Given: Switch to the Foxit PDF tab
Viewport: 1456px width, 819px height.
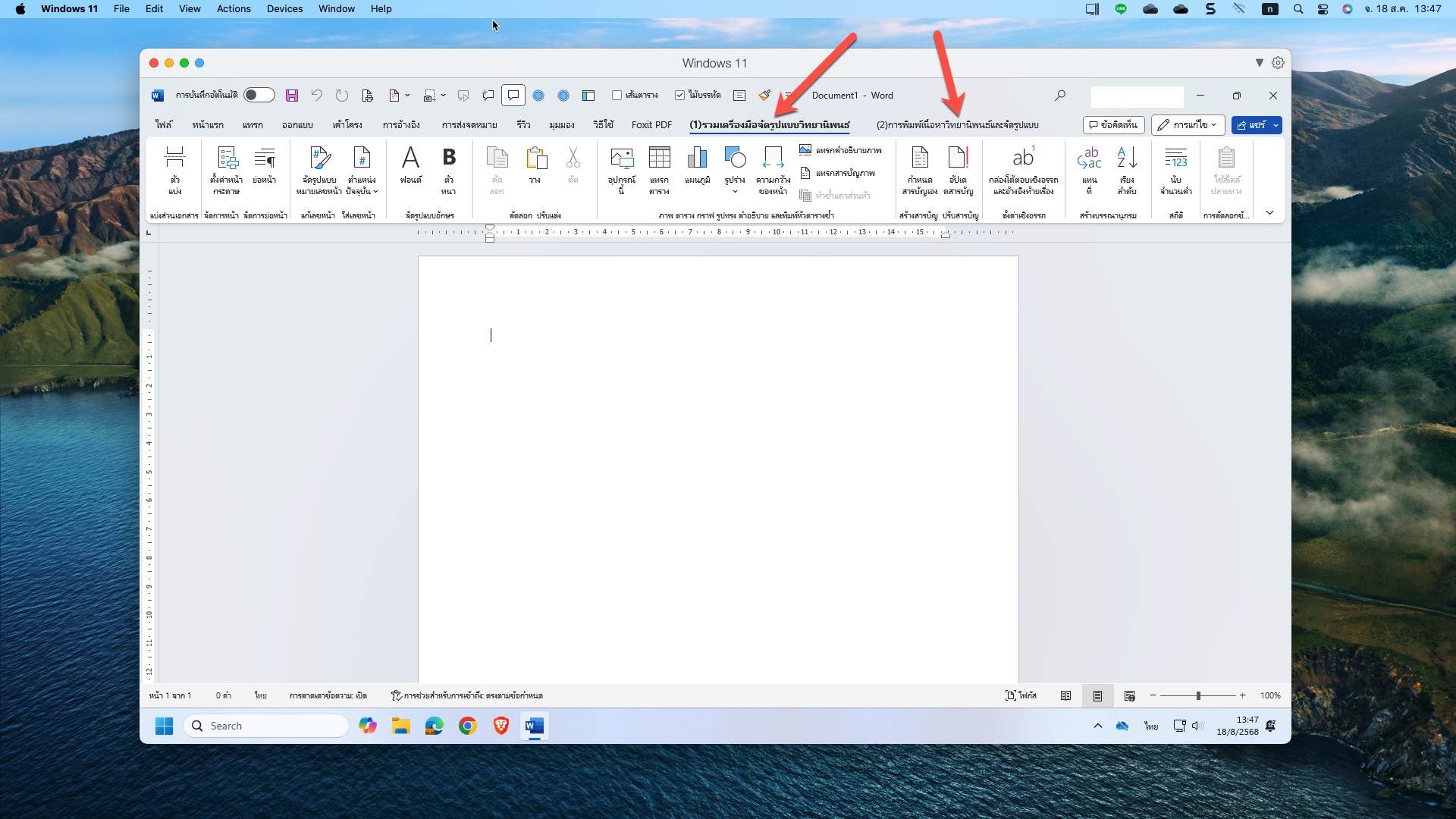Looking at the screenshot, I should (x=651, y=125).
